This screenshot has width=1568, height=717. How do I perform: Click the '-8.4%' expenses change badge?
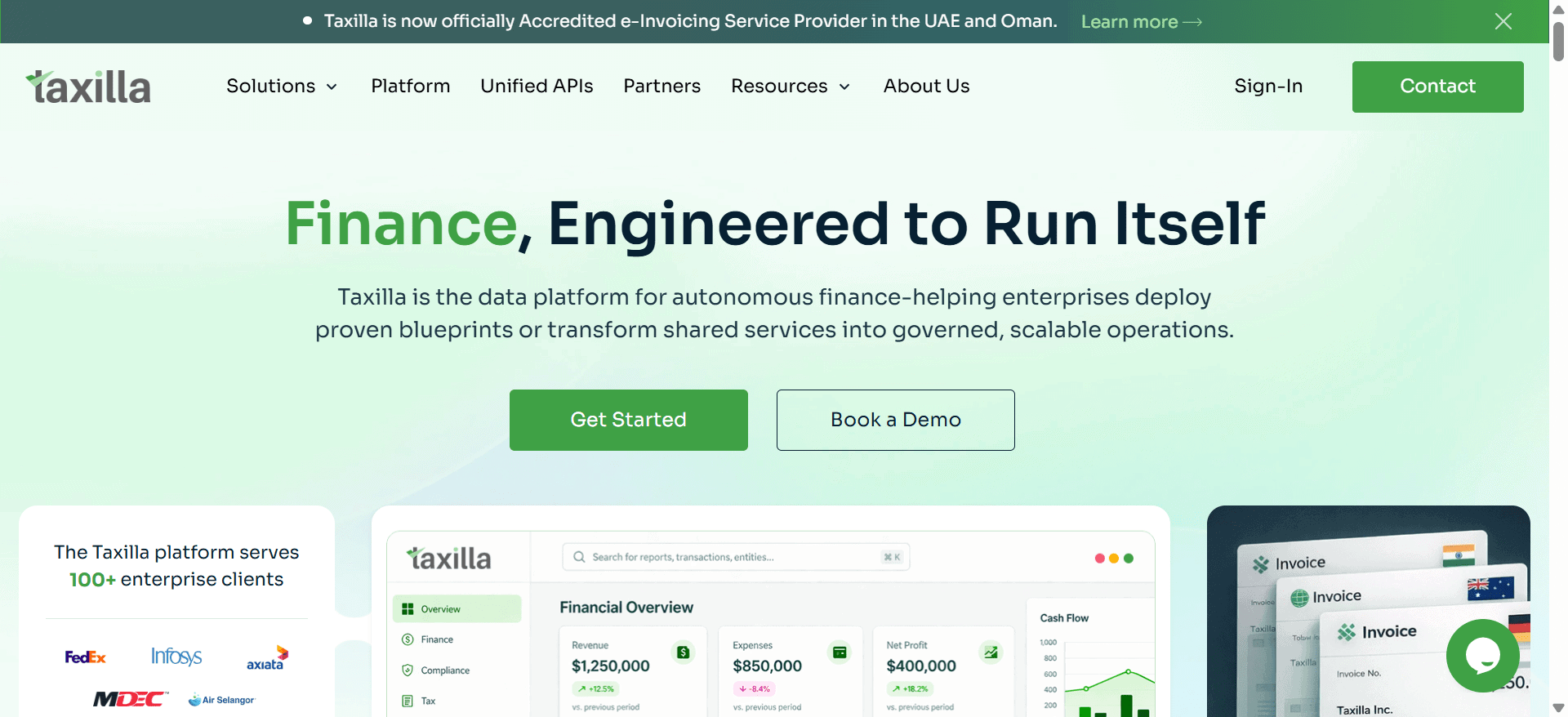(755, 689)
